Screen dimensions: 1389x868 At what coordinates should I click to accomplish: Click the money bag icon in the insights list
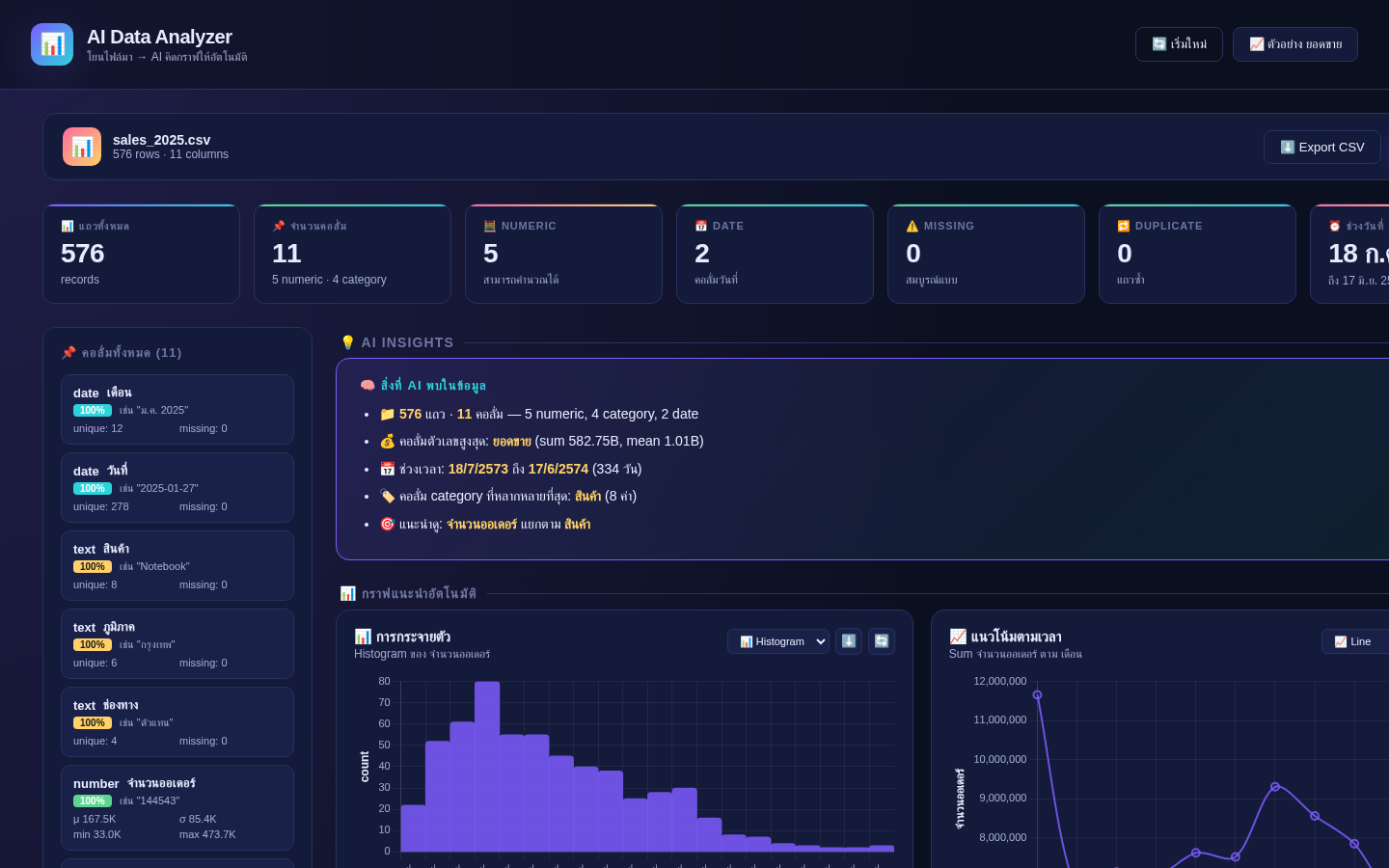[x=388, y=441]
